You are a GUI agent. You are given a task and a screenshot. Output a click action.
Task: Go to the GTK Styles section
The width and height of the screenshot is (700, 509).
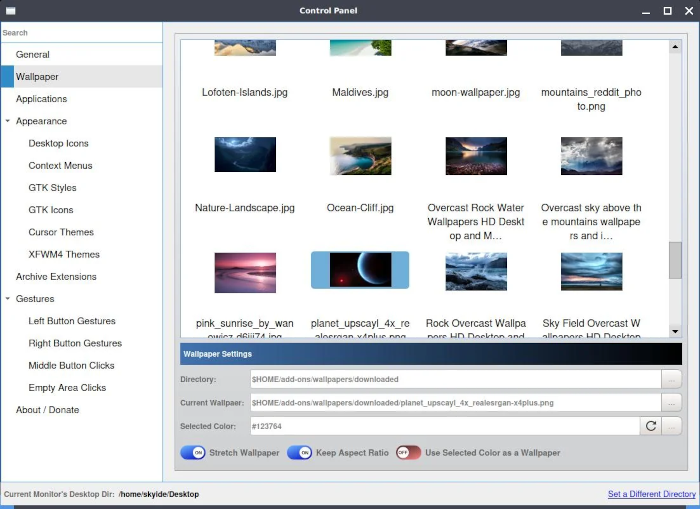[52, 188]
